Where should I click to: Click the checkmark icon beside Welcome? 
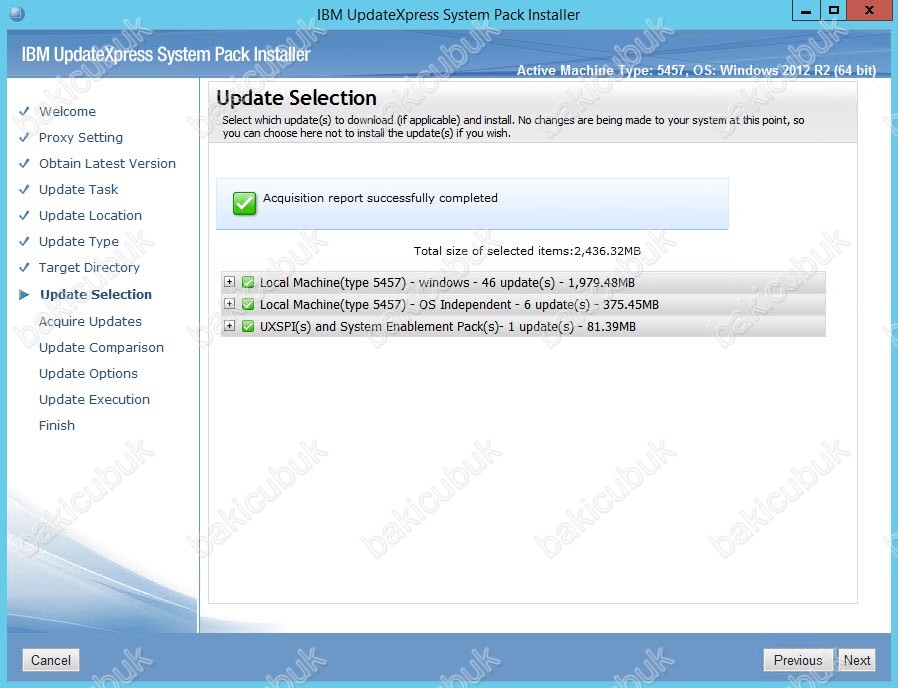pos(24,111)
